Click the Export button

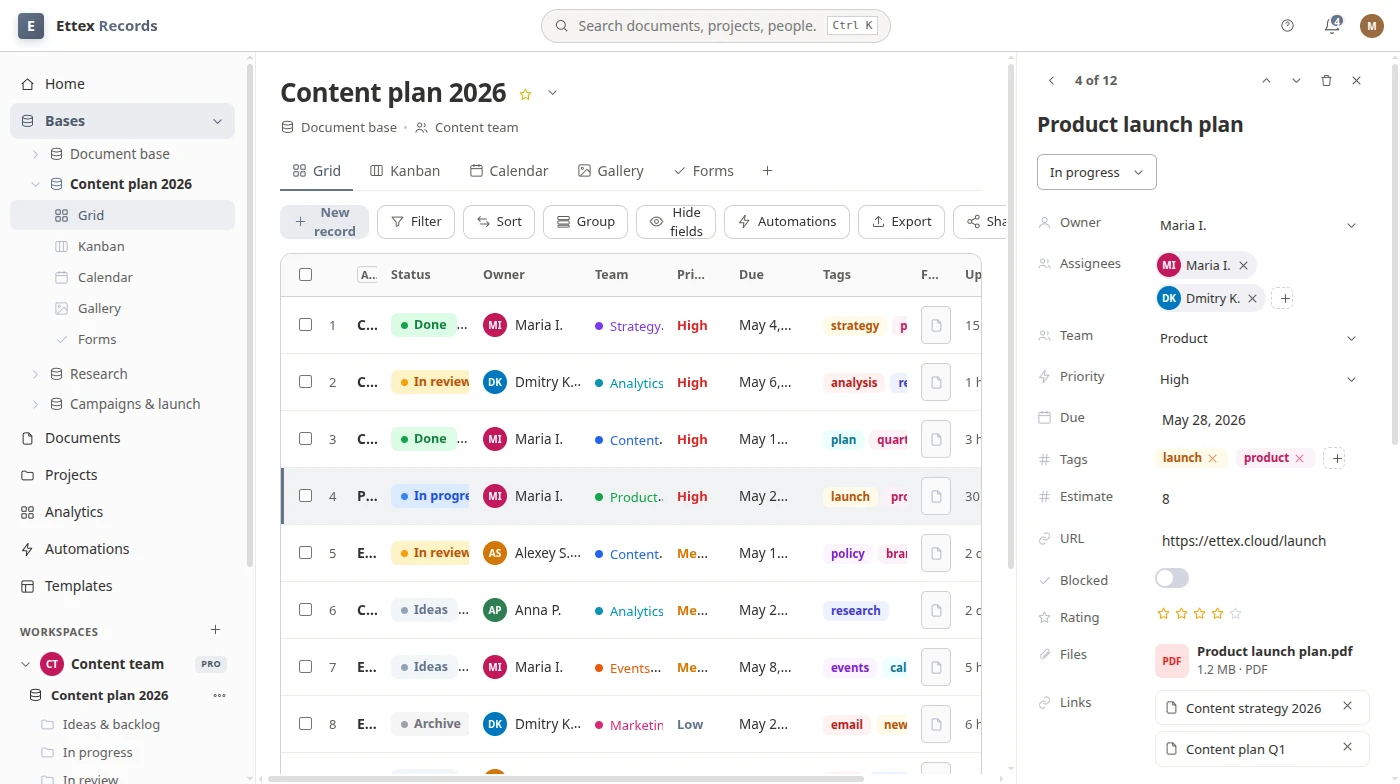point(901,222)
